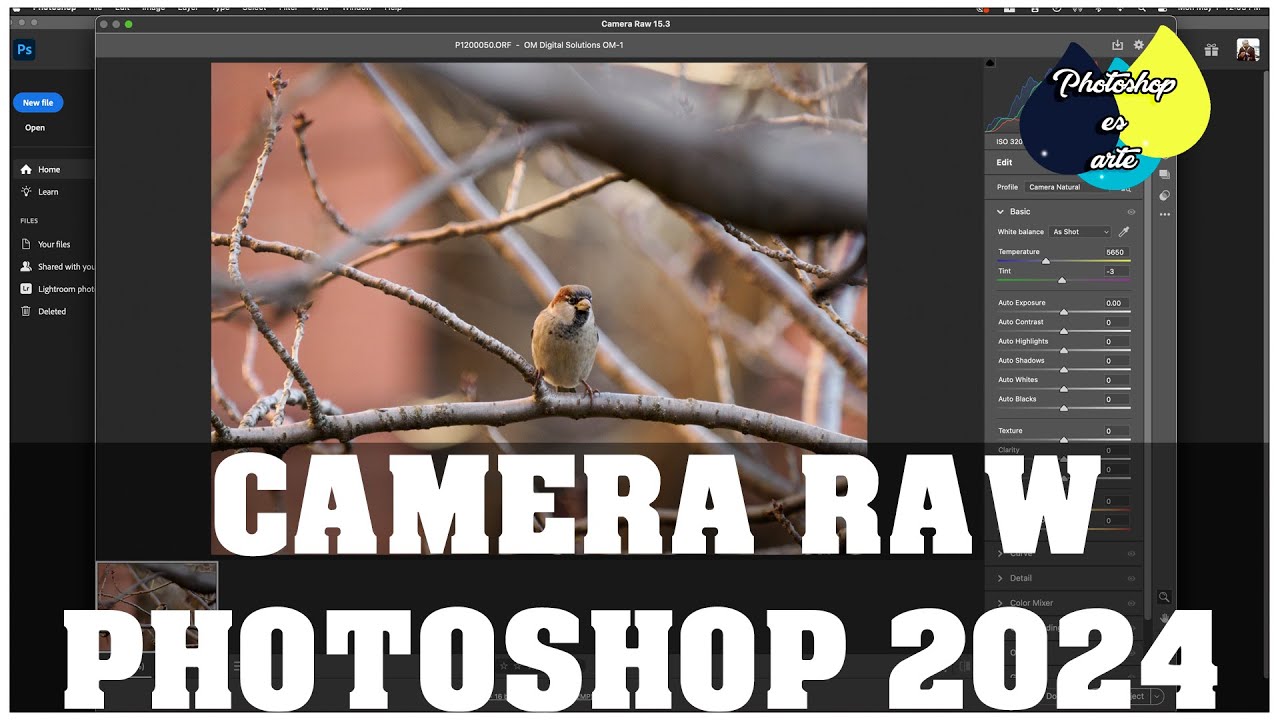Click the Temperature value field 5650
The height and width of the screenshot is (720, 1280).
[x=1117, y=252]
